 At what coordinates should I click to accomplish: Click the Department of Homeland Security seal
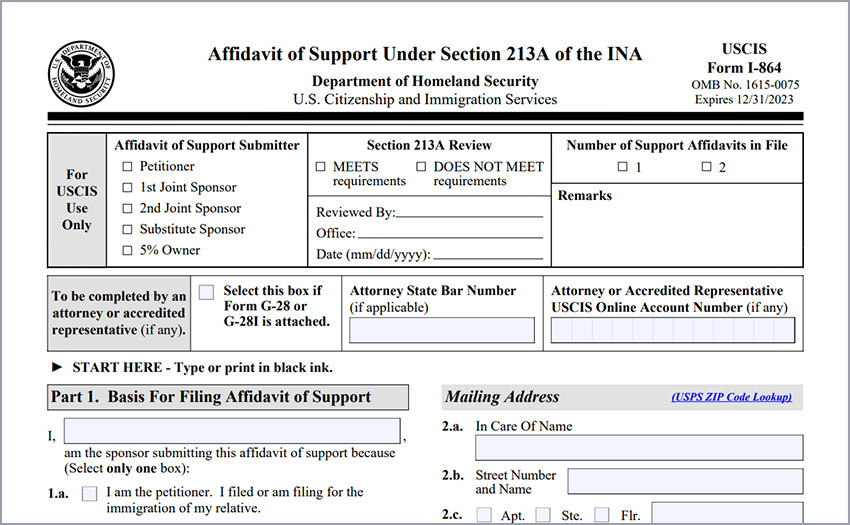tap(81, 73)
